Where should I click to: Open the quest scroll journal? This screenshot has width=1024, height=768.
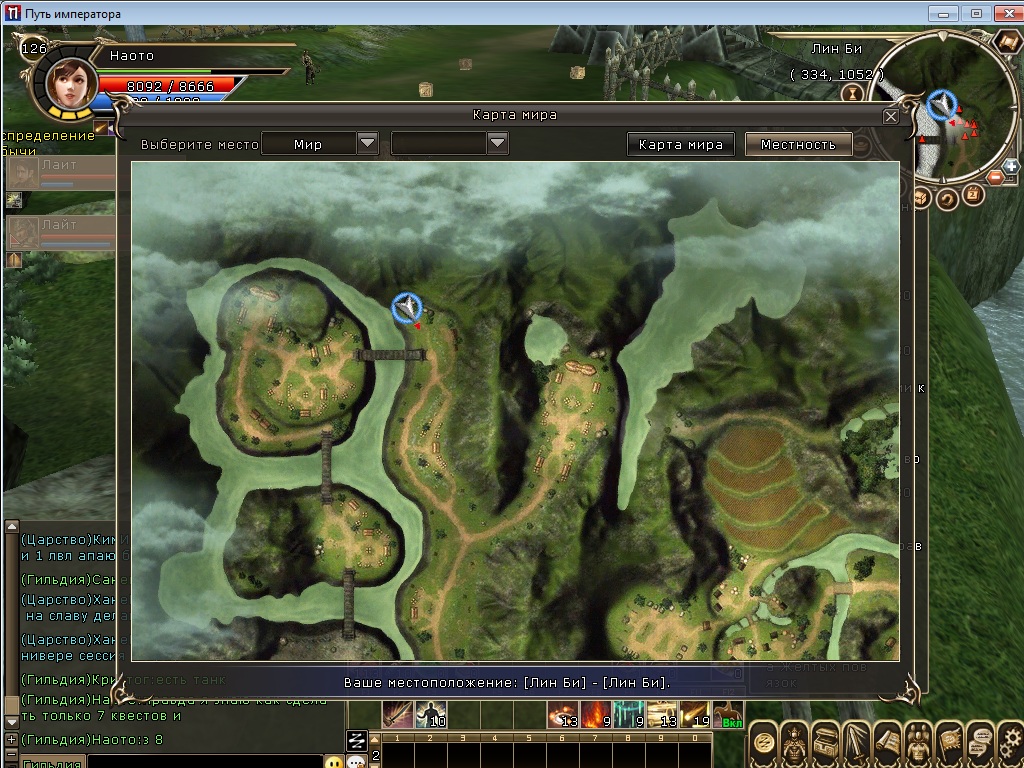pos(887,744)
